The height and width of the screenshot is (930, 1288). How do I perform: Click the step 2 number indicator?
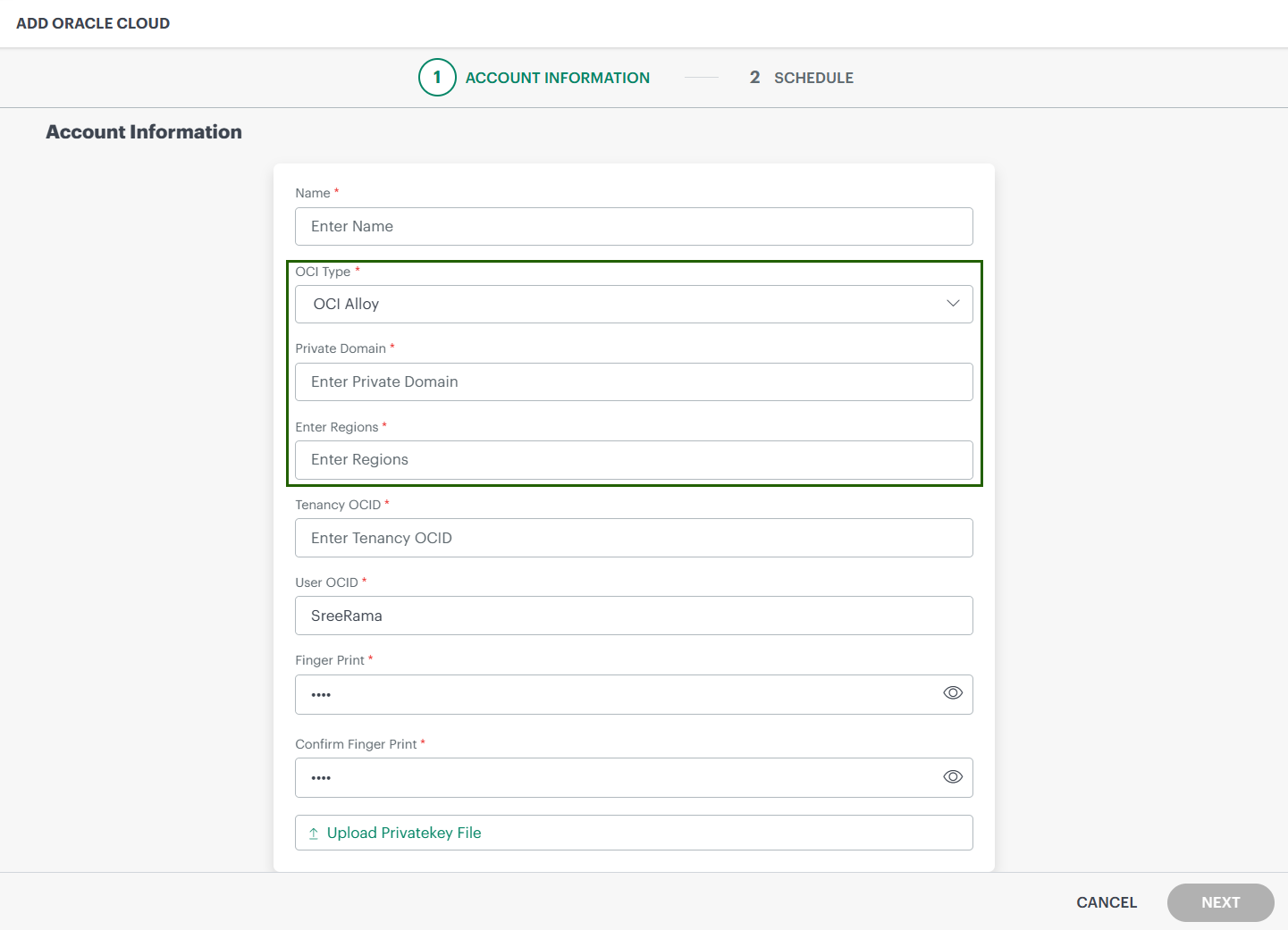coord(754,78)
